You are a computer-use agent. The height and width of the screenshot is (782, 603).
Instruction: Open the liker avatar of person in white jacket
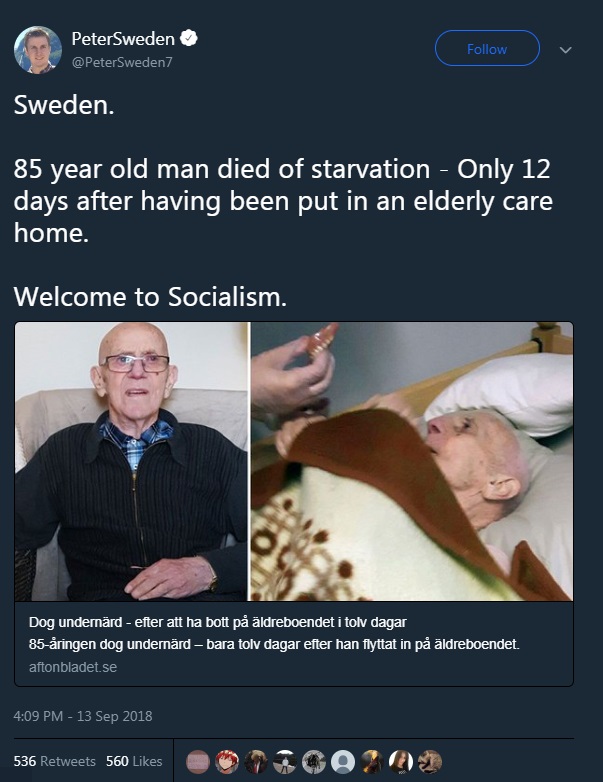[x=285, y=762]
